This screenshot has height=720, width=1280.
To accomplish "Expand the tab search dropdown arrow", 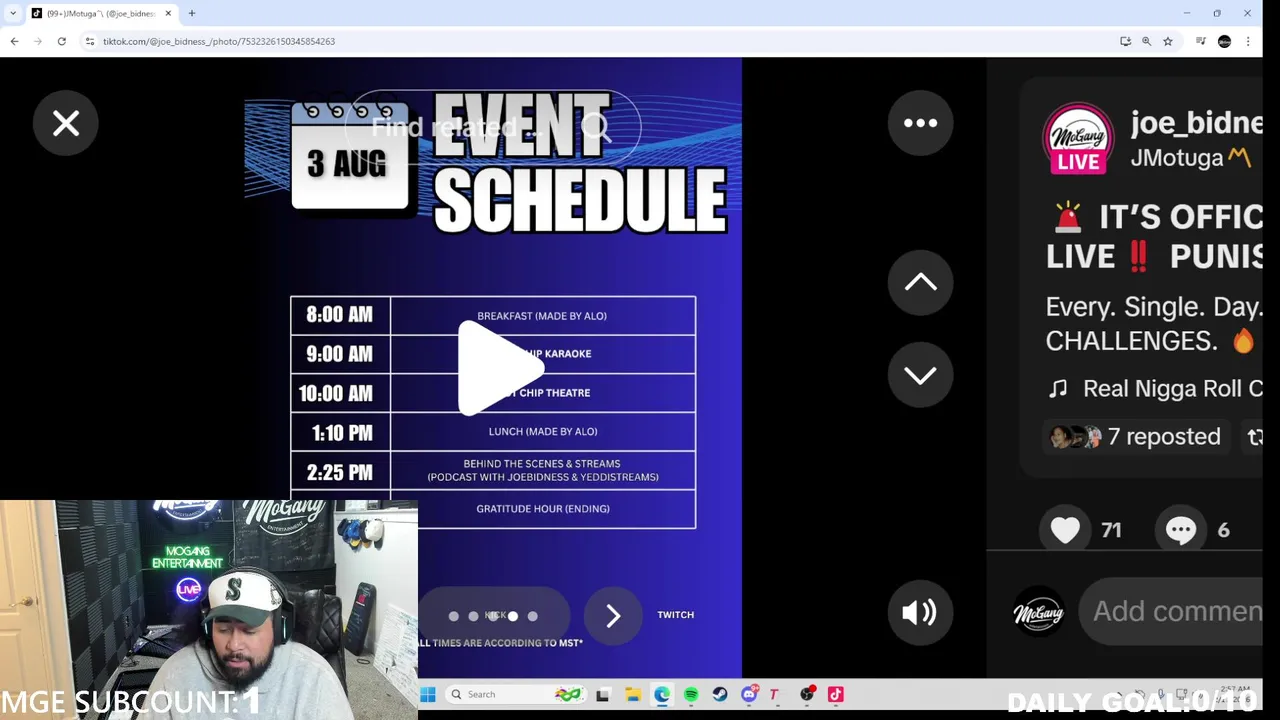I will pos(12,13).
